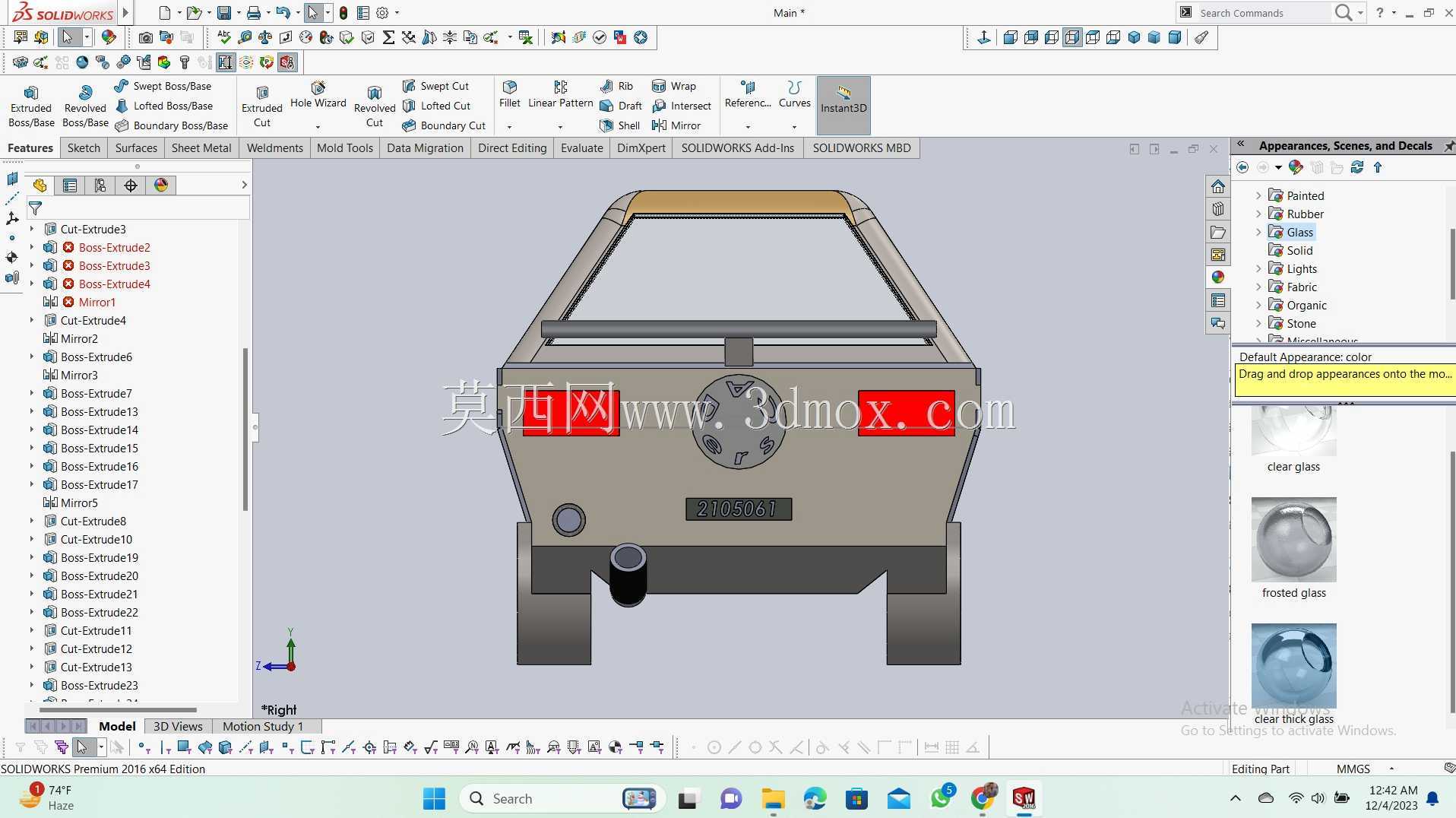Switch to the Evaluate tab
Image resolution: width=1456 pixels, height=818 pixels.
(x=581, y=147)
